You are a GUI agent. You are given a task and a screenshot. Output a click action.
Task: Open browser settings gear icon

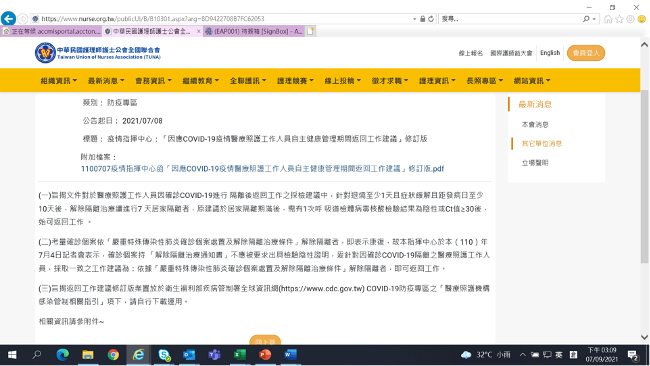click(x=631, y=19)
